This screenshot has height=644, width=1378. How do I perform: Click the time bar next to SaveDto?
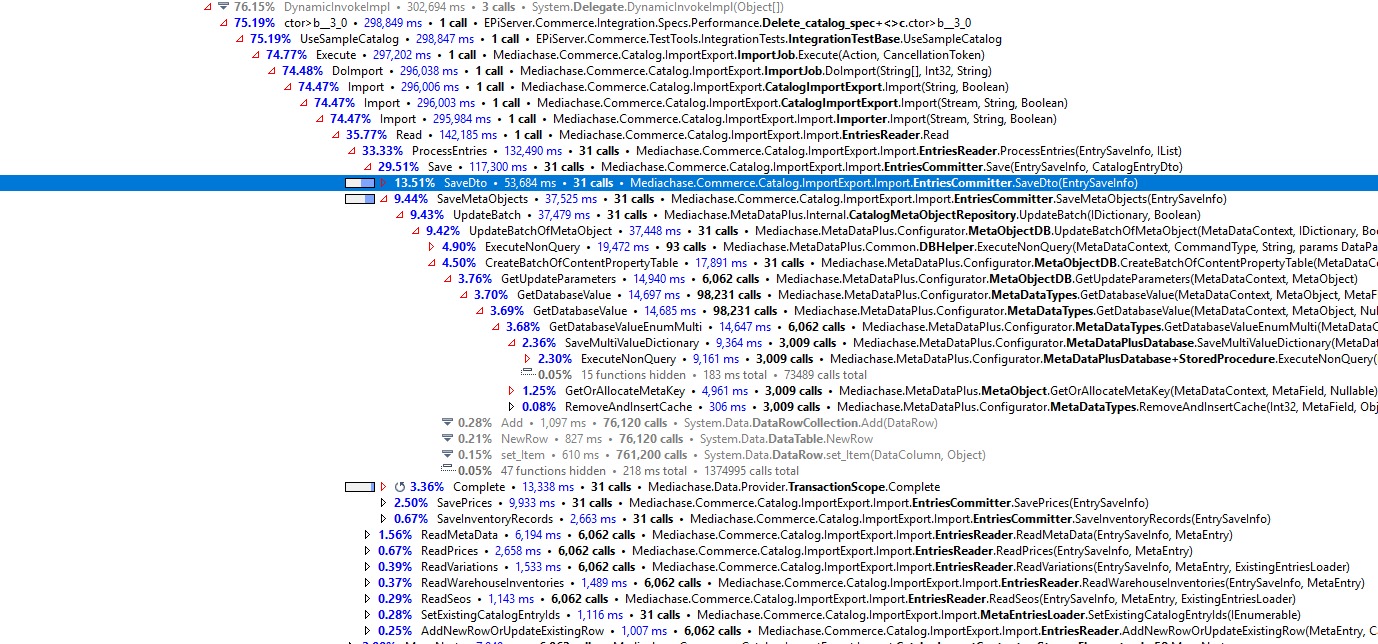coord(359,183)
